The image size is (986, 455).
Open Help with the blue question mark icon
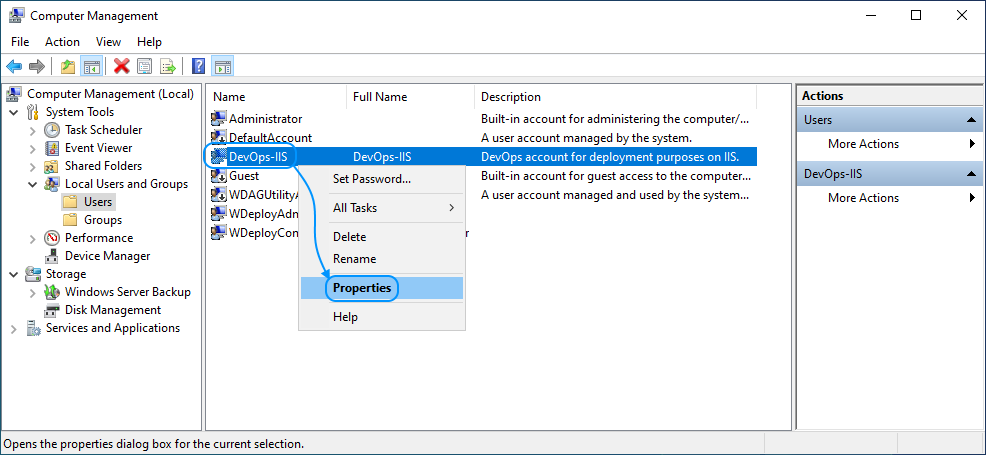click(x=199, y=65)
